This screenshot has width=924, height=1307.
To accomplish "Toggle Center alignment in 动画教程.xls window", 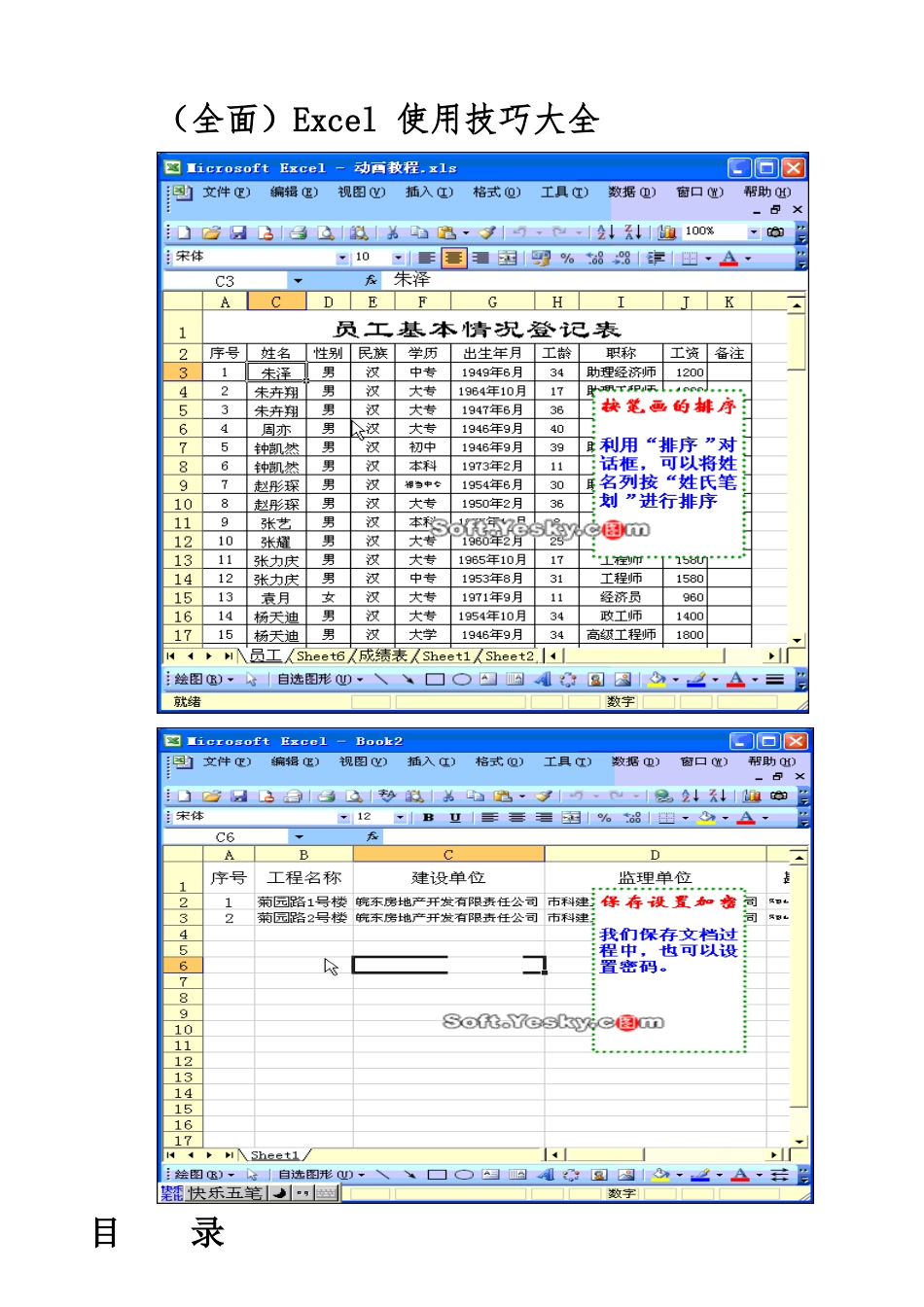I will pos(453,258).
